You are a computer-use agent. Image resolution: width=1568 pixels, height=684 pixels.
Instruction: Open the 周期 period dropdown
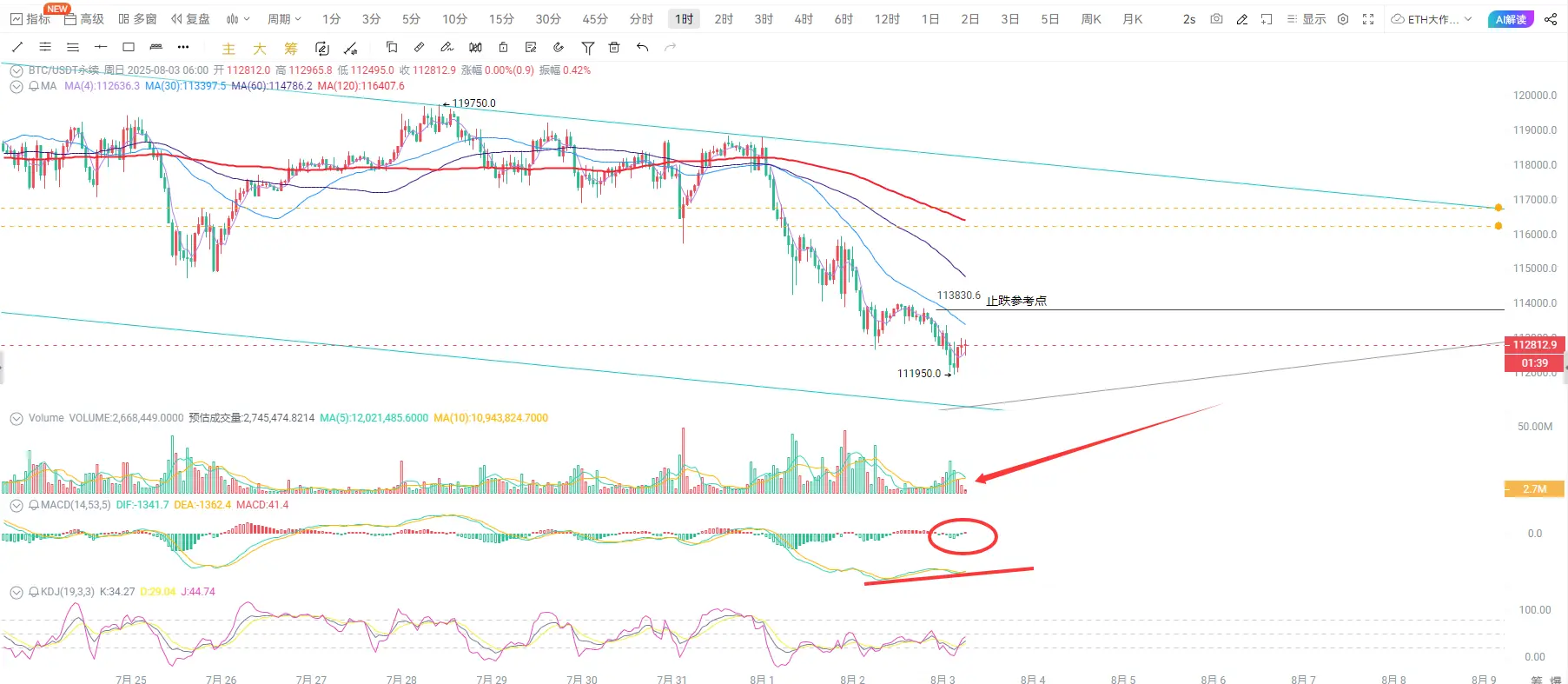(x=284, y=19)
